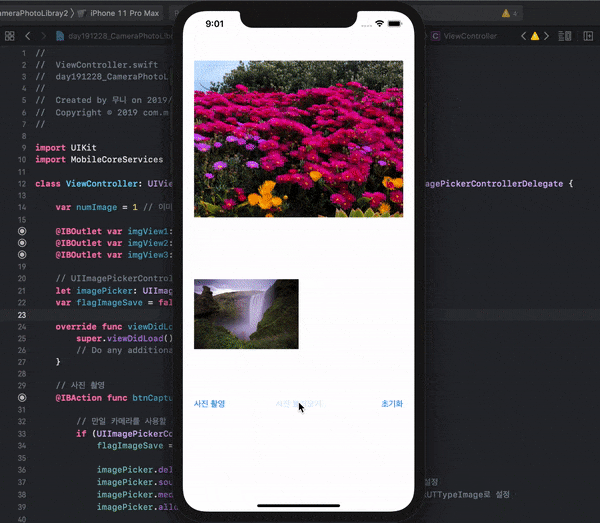Image resolution: width=600 pixels, height=523 pixels.
Task: Tap the large flower image in simulator
Action: [298, 139]
